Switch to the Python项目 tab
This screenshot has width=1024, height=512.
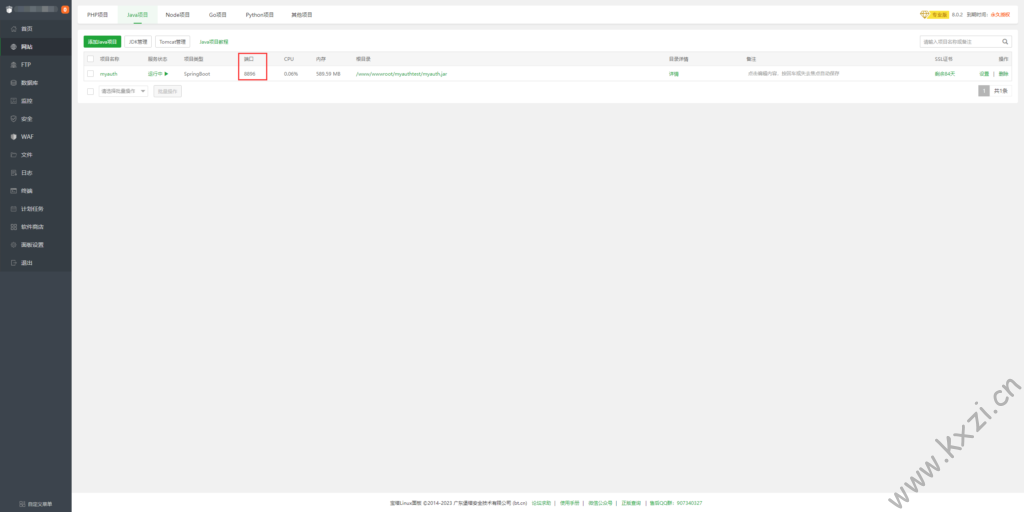tap(259, 14)
